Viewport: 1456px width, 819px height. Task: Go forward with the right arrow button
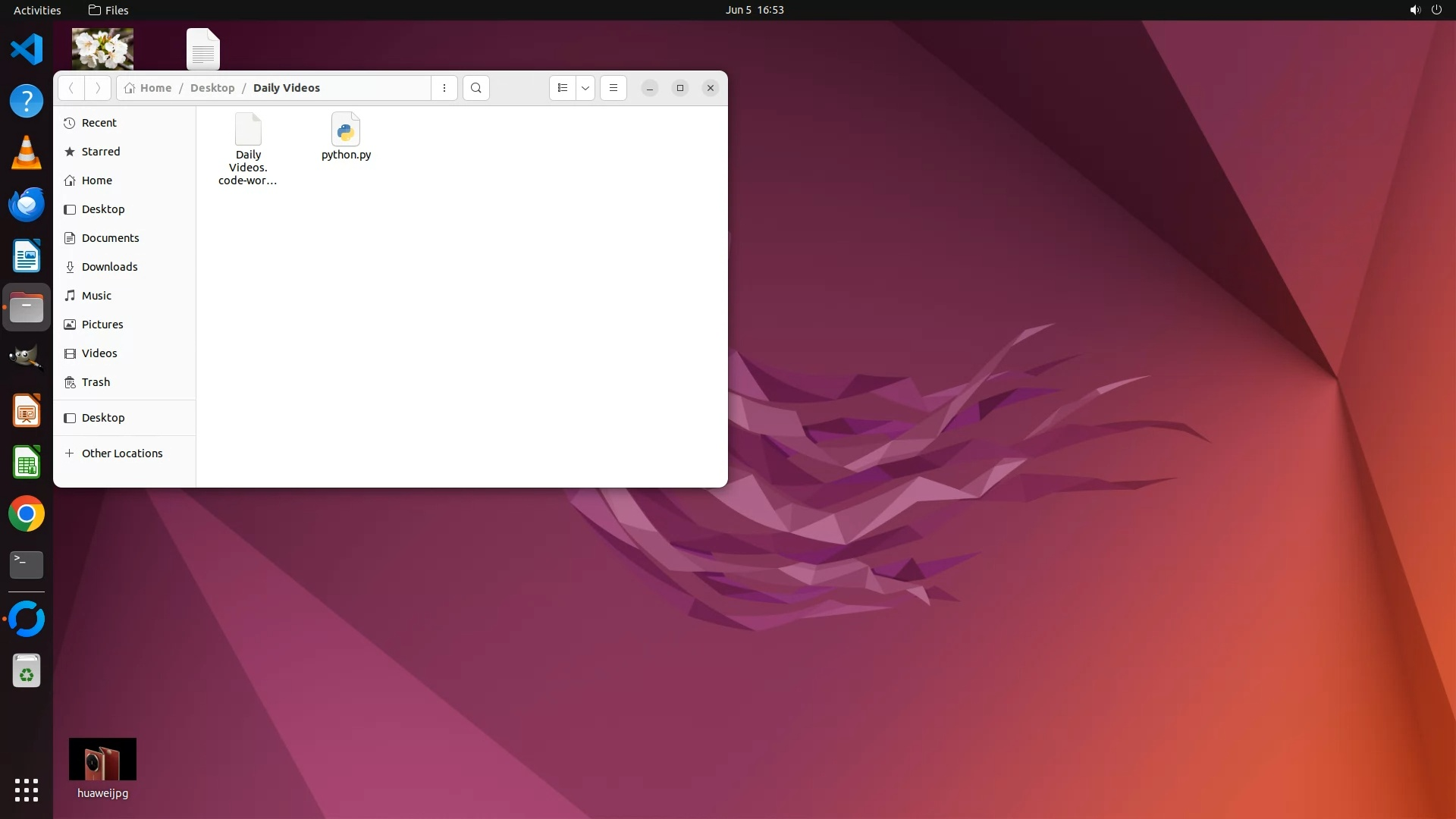click(98, 88)
